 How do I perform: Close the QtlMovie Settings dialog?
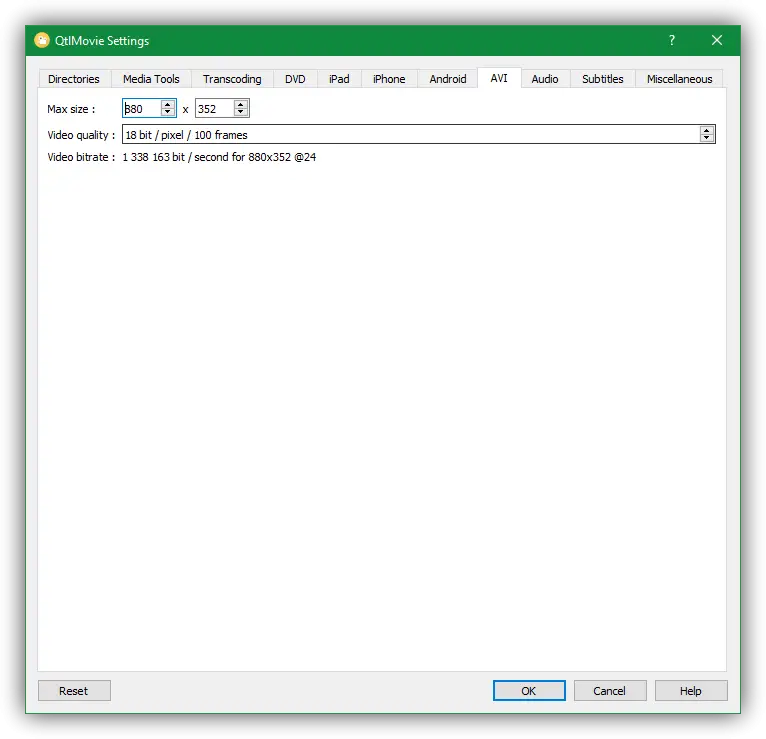(x=717, y=40)
